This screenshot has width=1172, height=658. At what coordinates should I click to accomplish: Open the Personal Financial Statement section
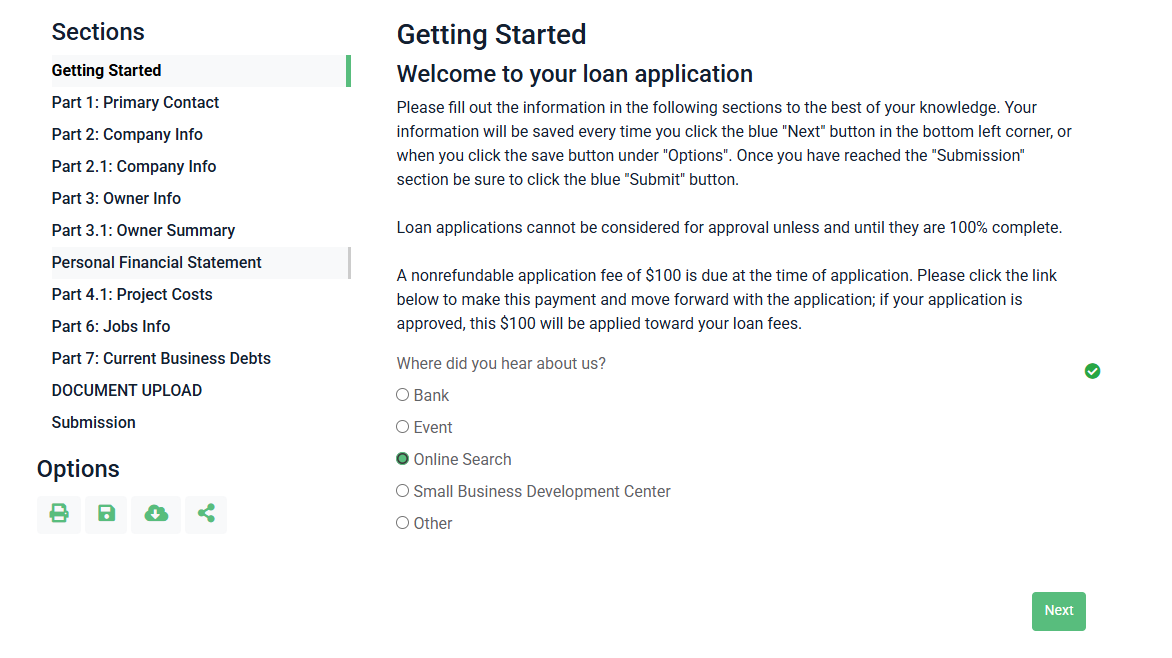pos(157,262)
